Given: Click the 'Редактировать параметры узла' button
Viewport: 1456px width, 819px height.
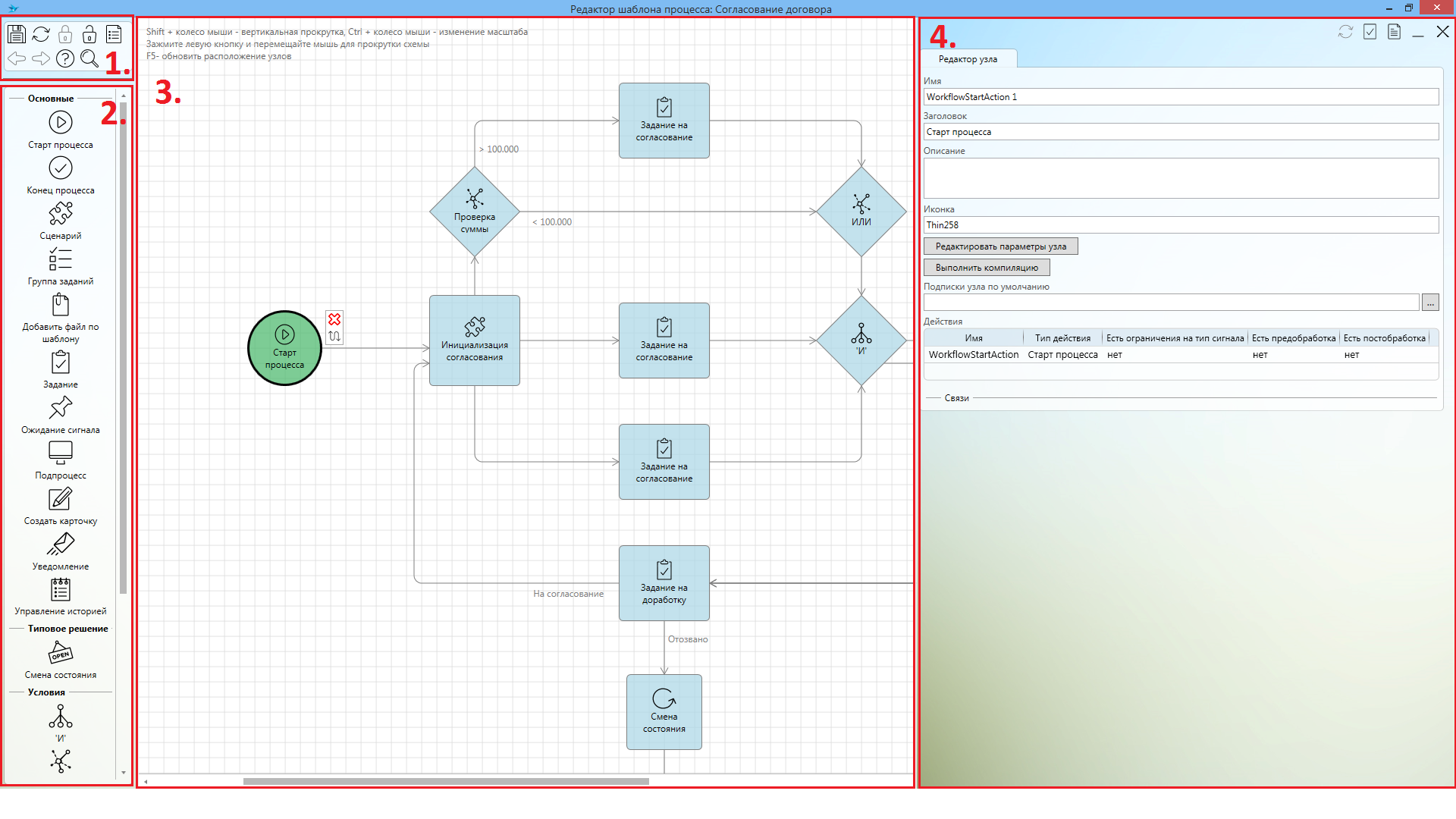Looking at the screenshot, I should [x=1000, y=246].
